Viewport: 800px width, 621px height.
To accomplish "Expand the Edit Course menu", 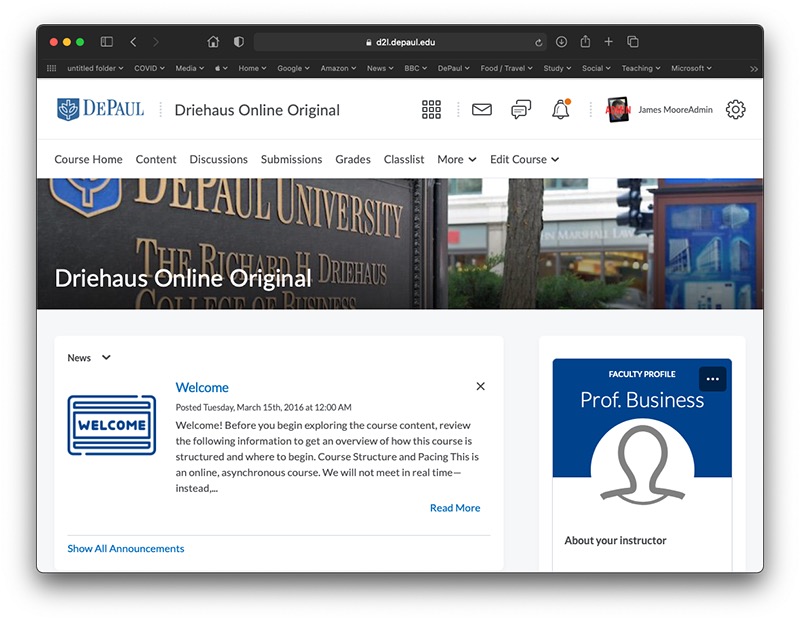I will pyautogui.click(x=524, y=159).
